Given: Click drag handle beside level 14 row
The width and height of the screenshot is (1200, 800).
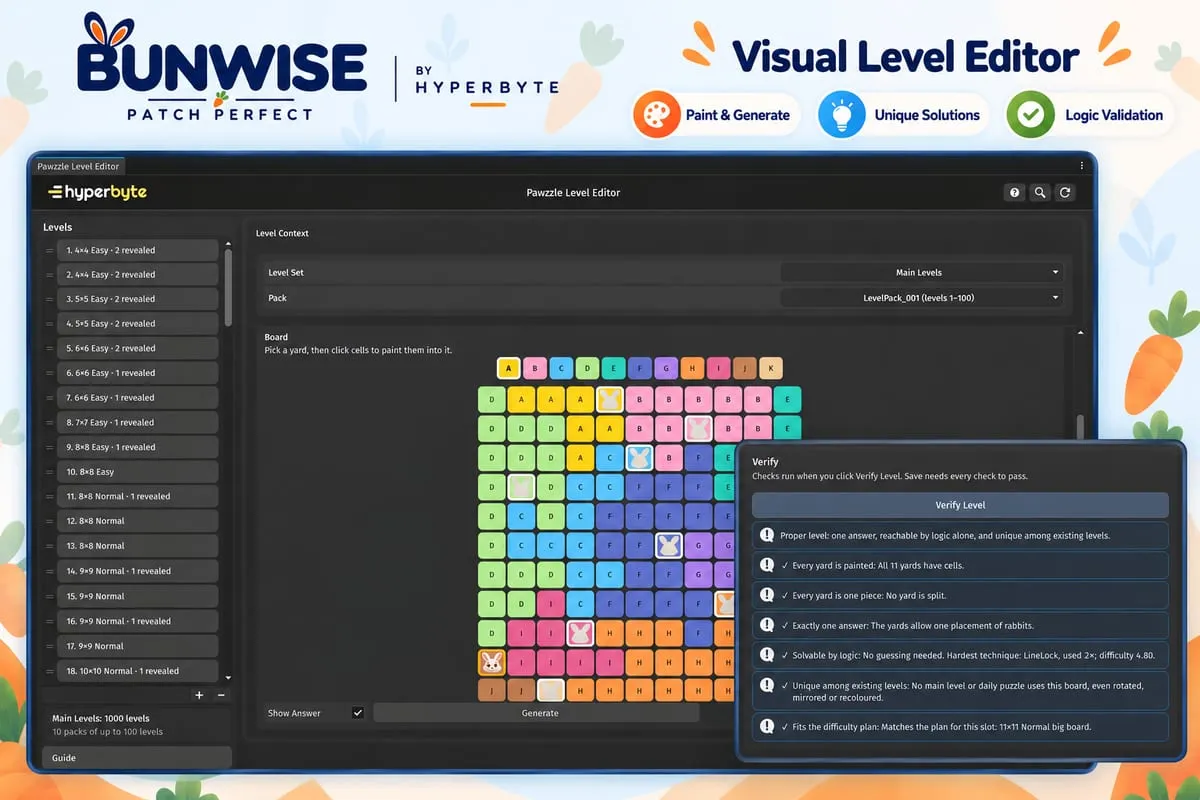Looking at the screenshot, I should [x=49, y=571].
